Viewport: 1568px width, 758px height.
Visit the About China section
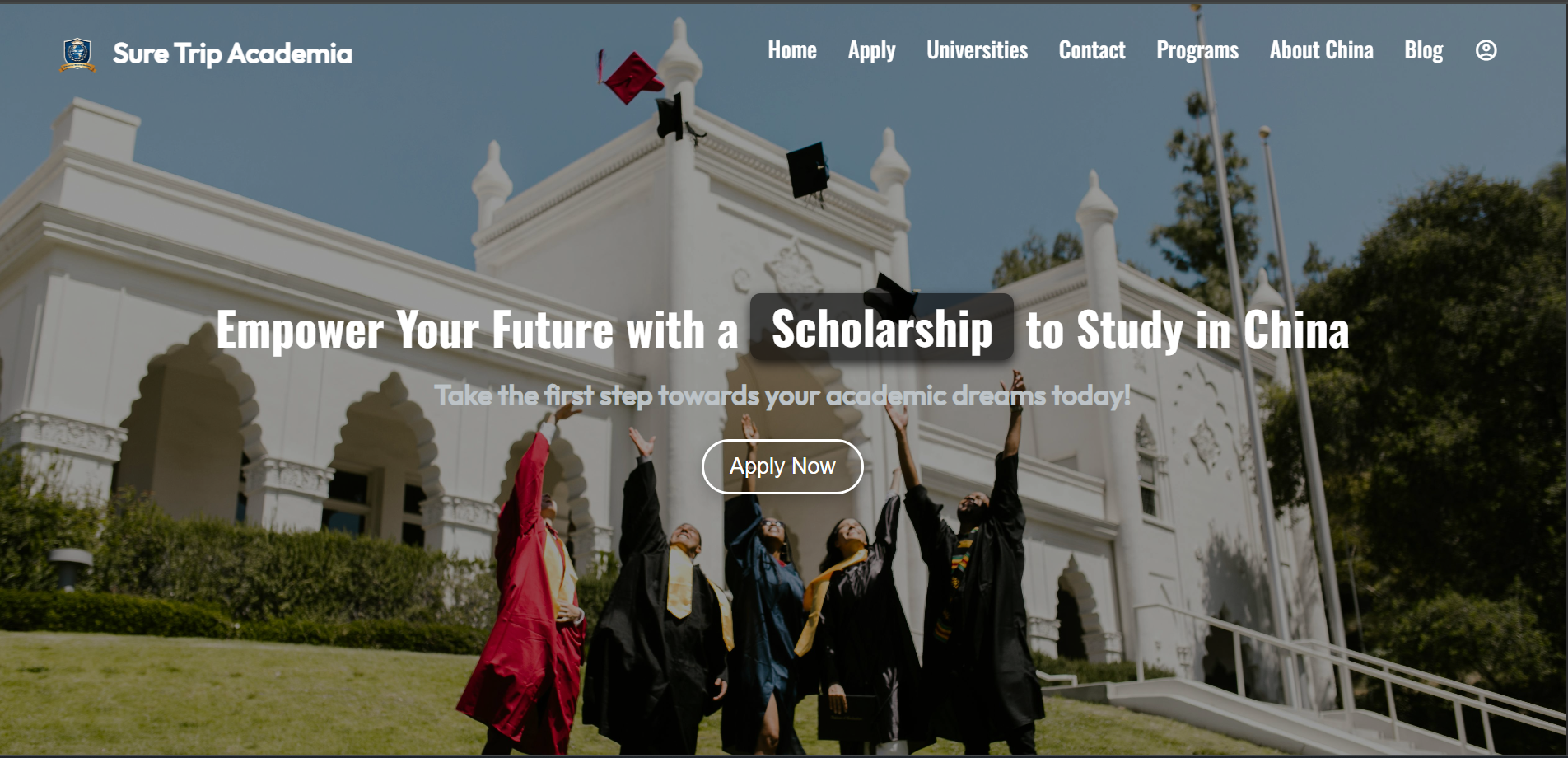tap(1321, 50)
